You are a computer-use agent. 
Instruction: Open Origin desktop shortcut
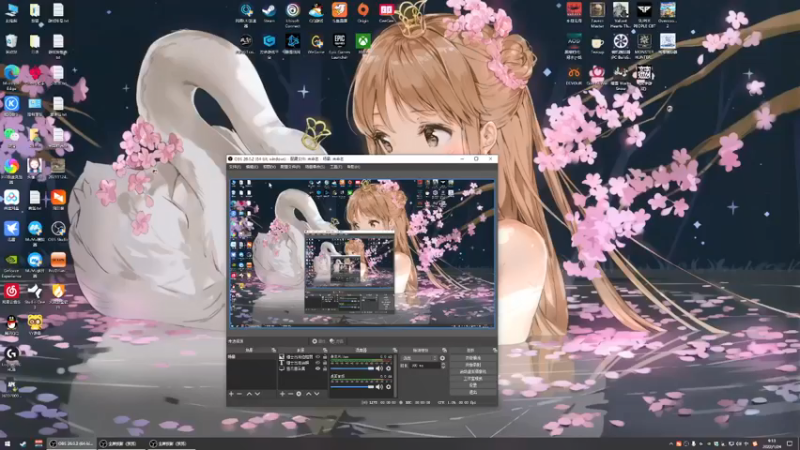[x=363, y=12]
